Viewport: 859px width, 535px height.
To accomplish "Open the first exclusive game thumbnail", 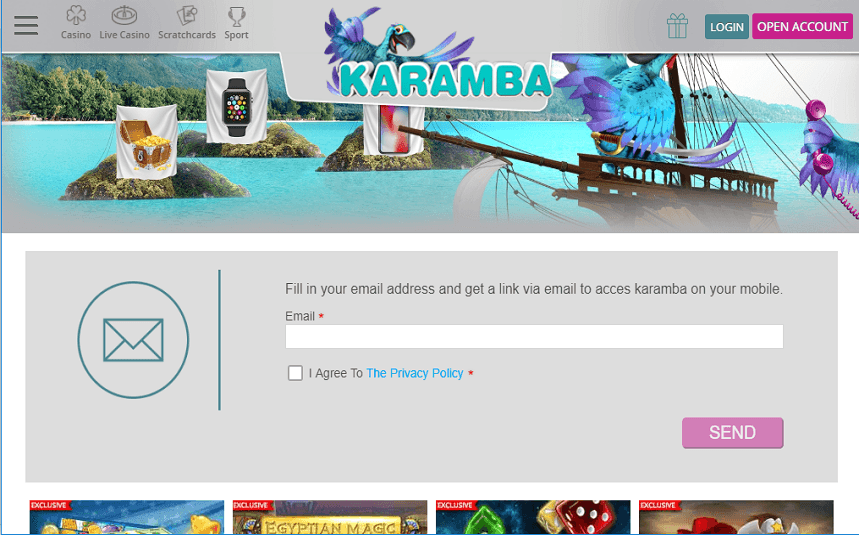I will 127,517.
